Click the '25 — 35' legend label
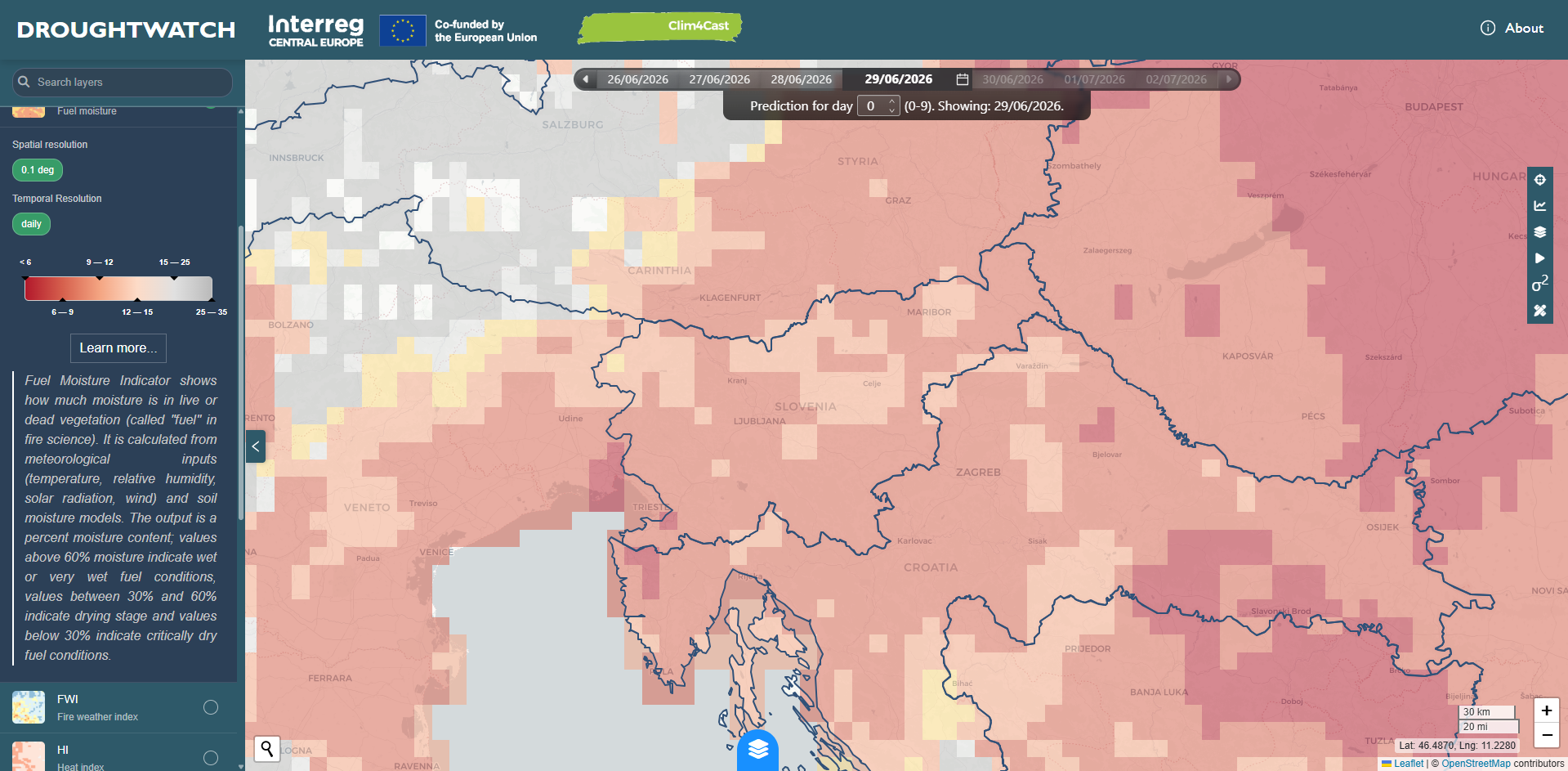Viewport: 1568px width, 771px height. pyautogui.click(x=212, y=312)
